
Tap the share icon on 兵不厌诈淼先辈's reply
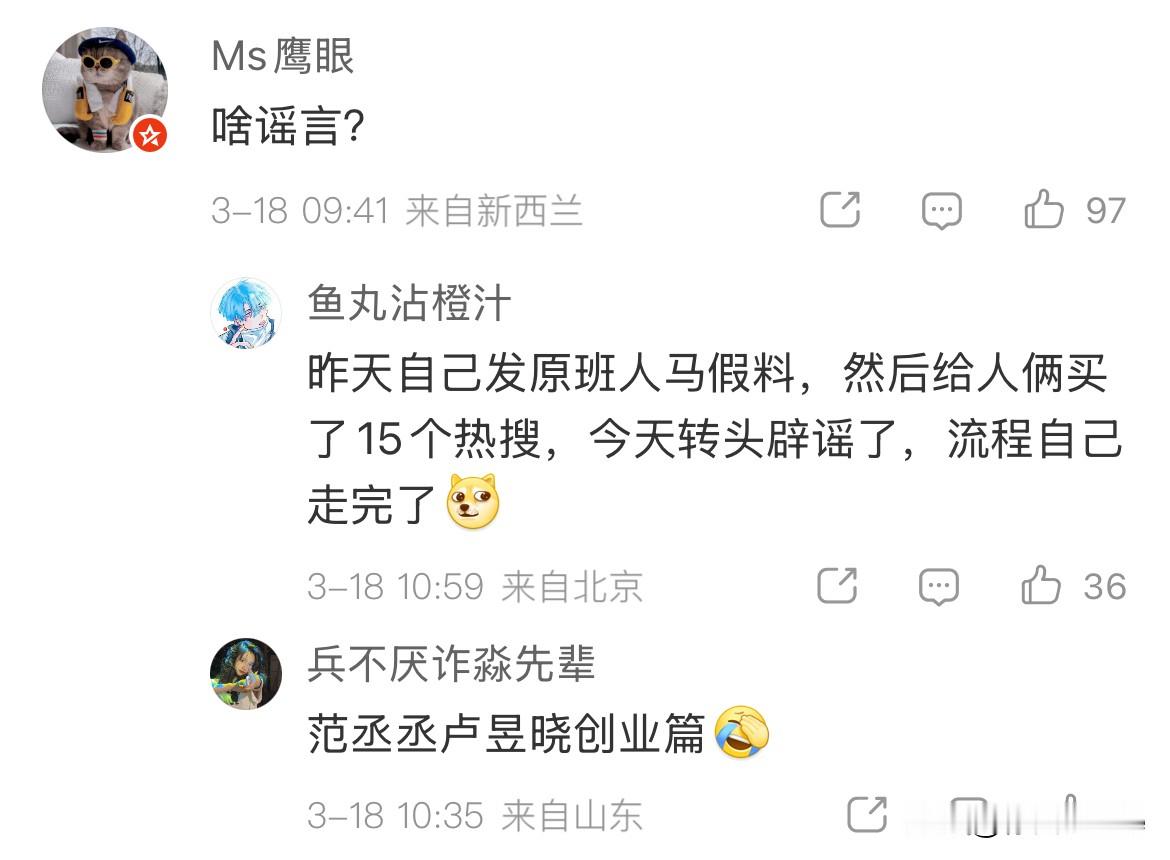(x=867, y=814)
